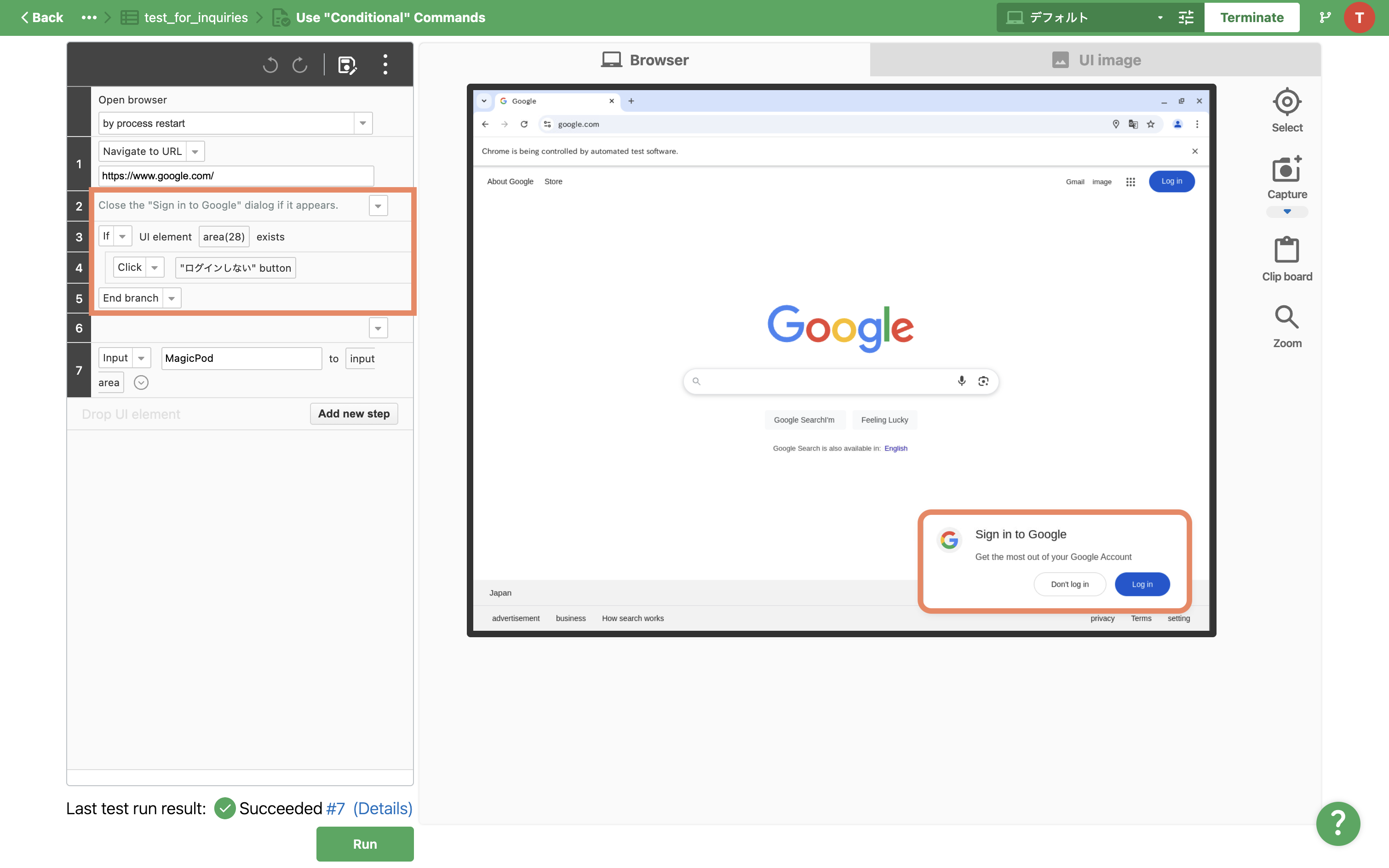Viewport: 1389px width, 868px height.
Task: Click the Google apps grid icon
Action: tap(1130, 182)
